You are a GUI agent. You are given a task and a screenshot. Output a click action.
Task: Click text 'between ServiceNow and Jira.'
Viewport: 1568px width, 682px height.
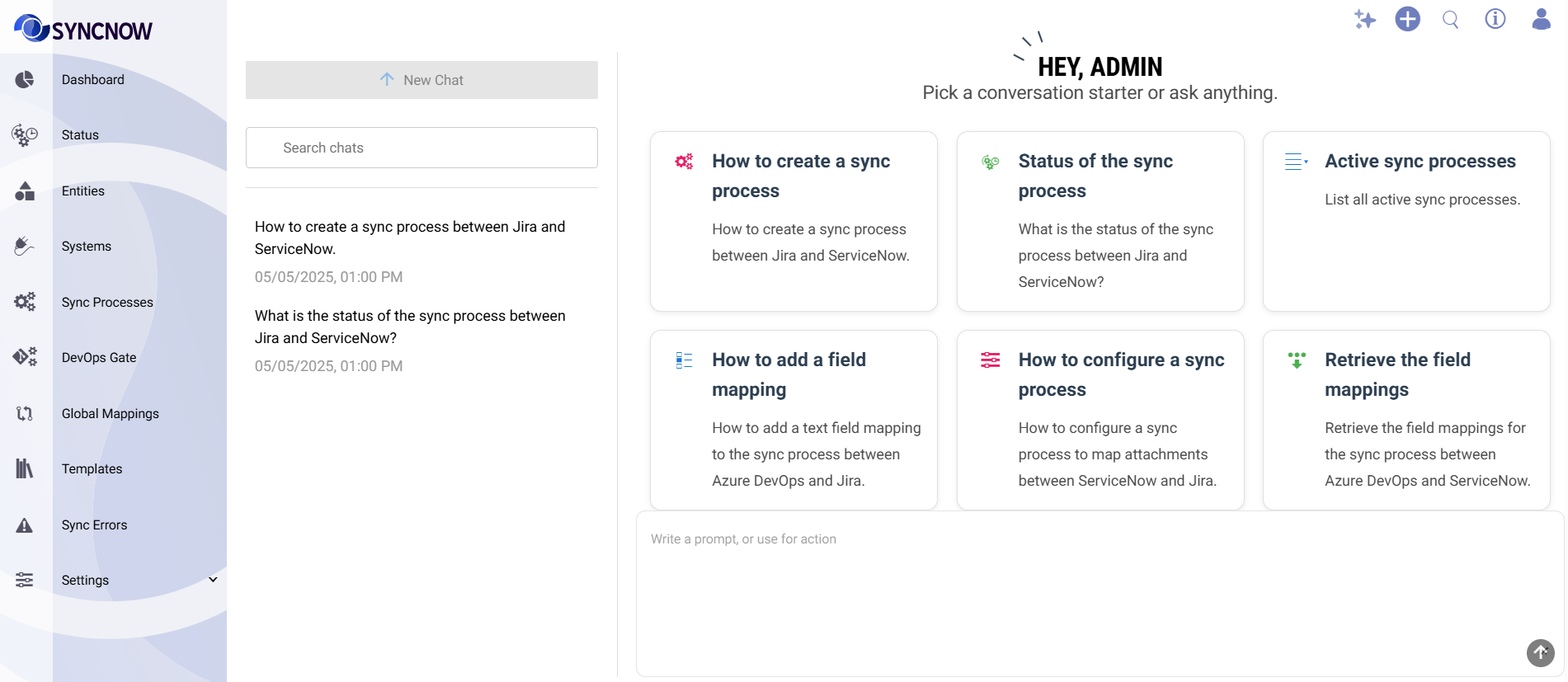(1118, 481)
